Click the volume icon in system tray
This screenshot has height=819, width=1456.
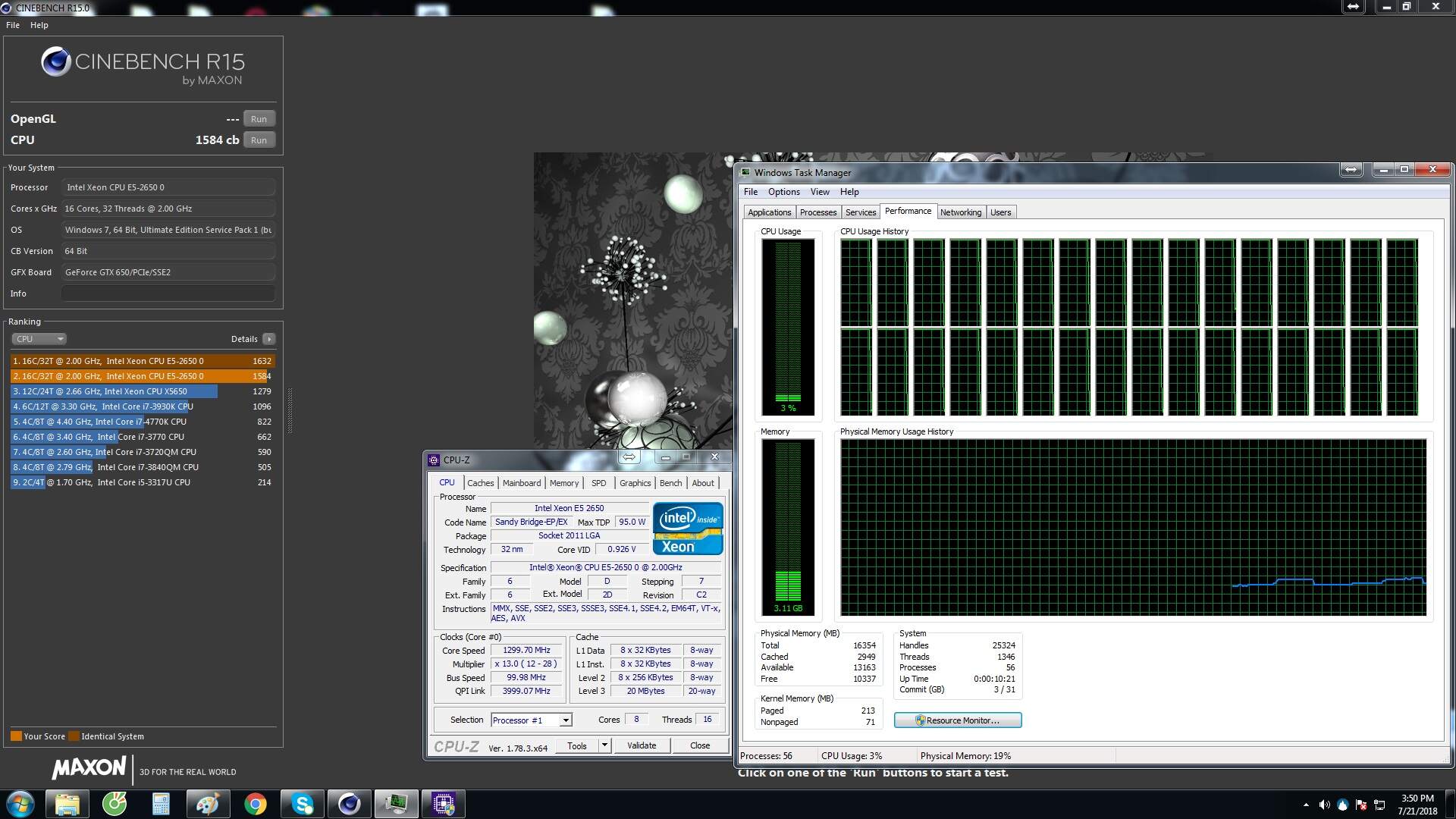click(x=1324, y=805)
